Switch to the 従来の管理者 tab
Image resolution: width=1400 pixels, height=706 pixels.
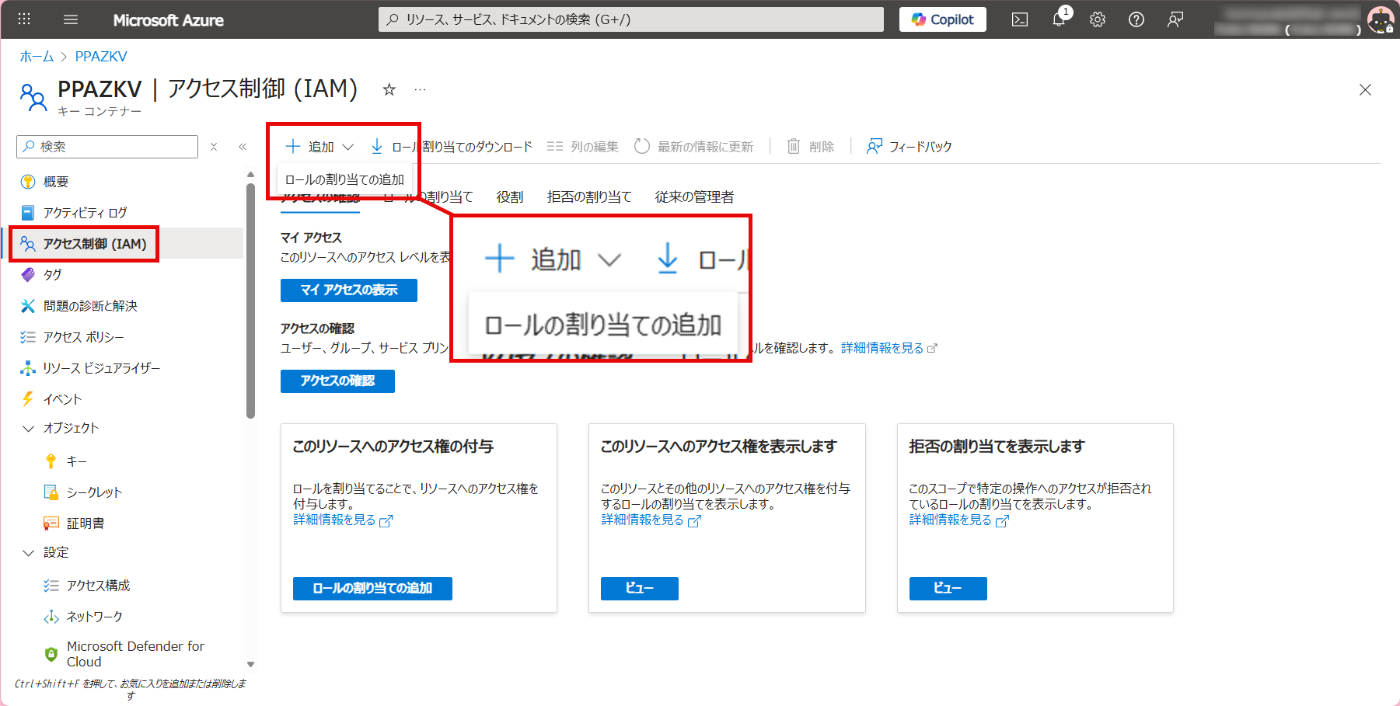pos(694,197)
